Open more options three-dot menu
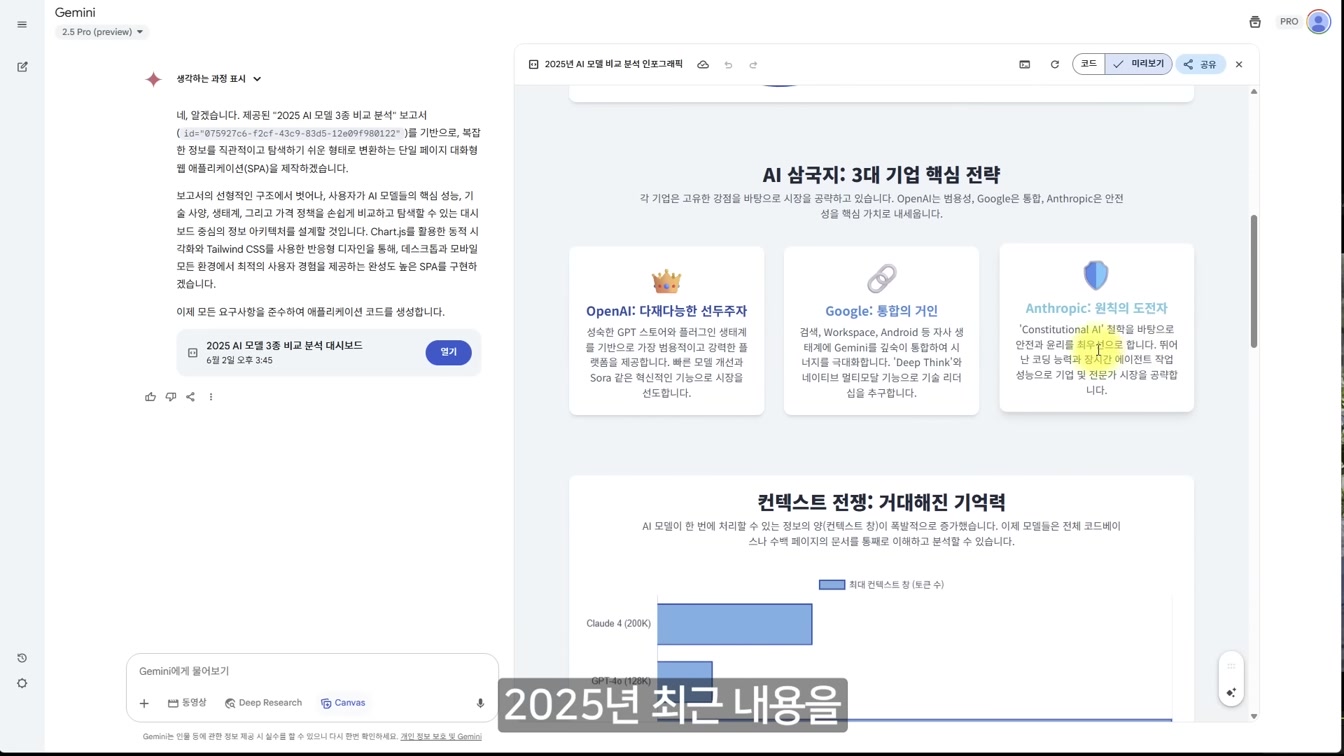 click(x=211, y=397)
